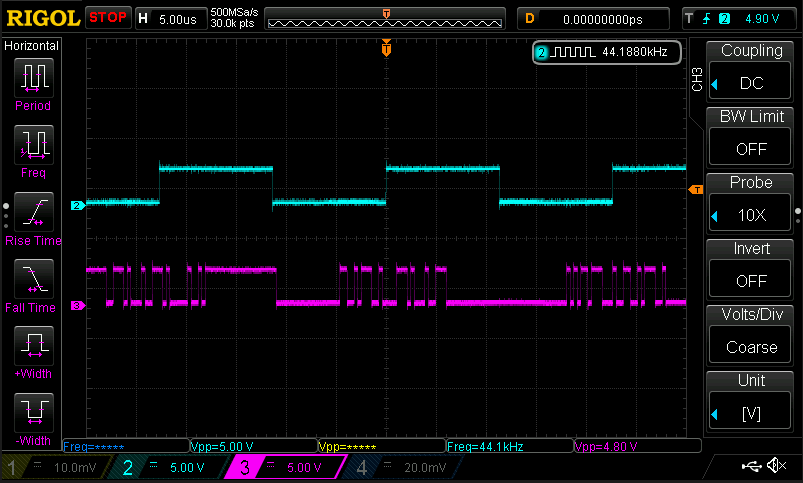This screenshot has height=483, width=803.
Task: Click the blue arrow beside Coupling DC
Action: point(715,84)
